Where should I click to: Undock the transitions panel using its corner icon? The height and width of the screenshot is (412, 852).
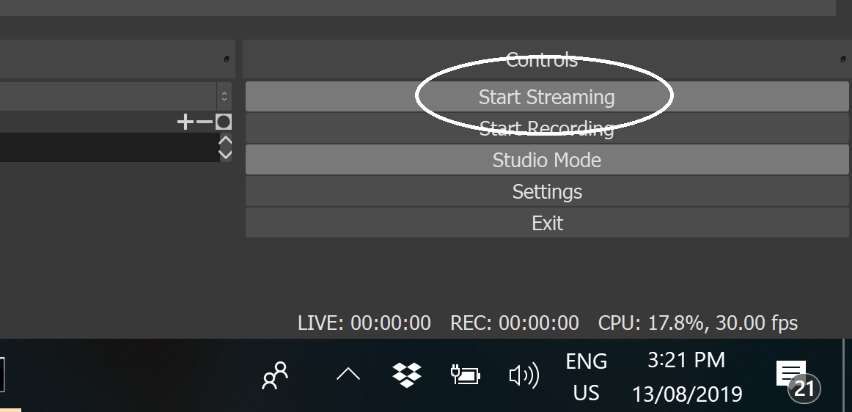point(227,59)
